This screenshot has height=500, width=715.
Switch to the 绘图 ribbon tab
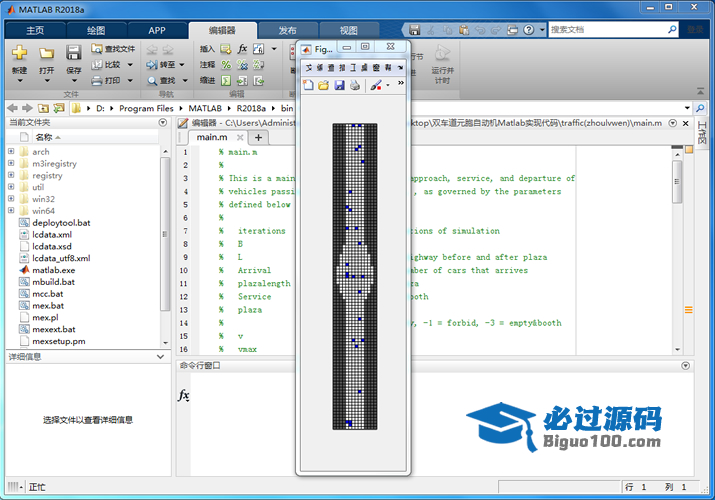click(x=96, y=31)
